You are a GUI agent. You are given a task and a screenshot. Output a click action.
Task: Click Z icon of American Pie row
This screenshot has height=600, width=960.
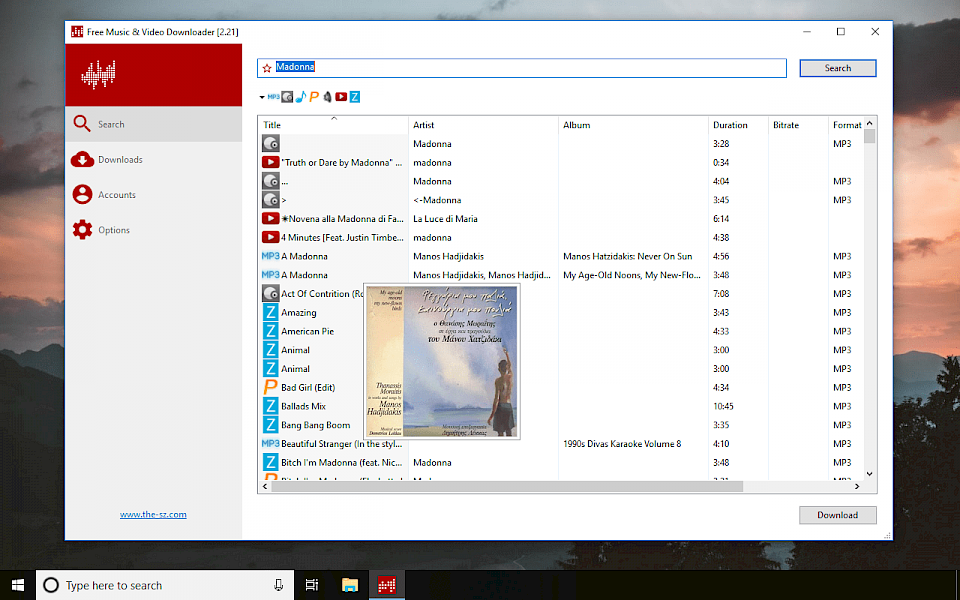[271, 331]
